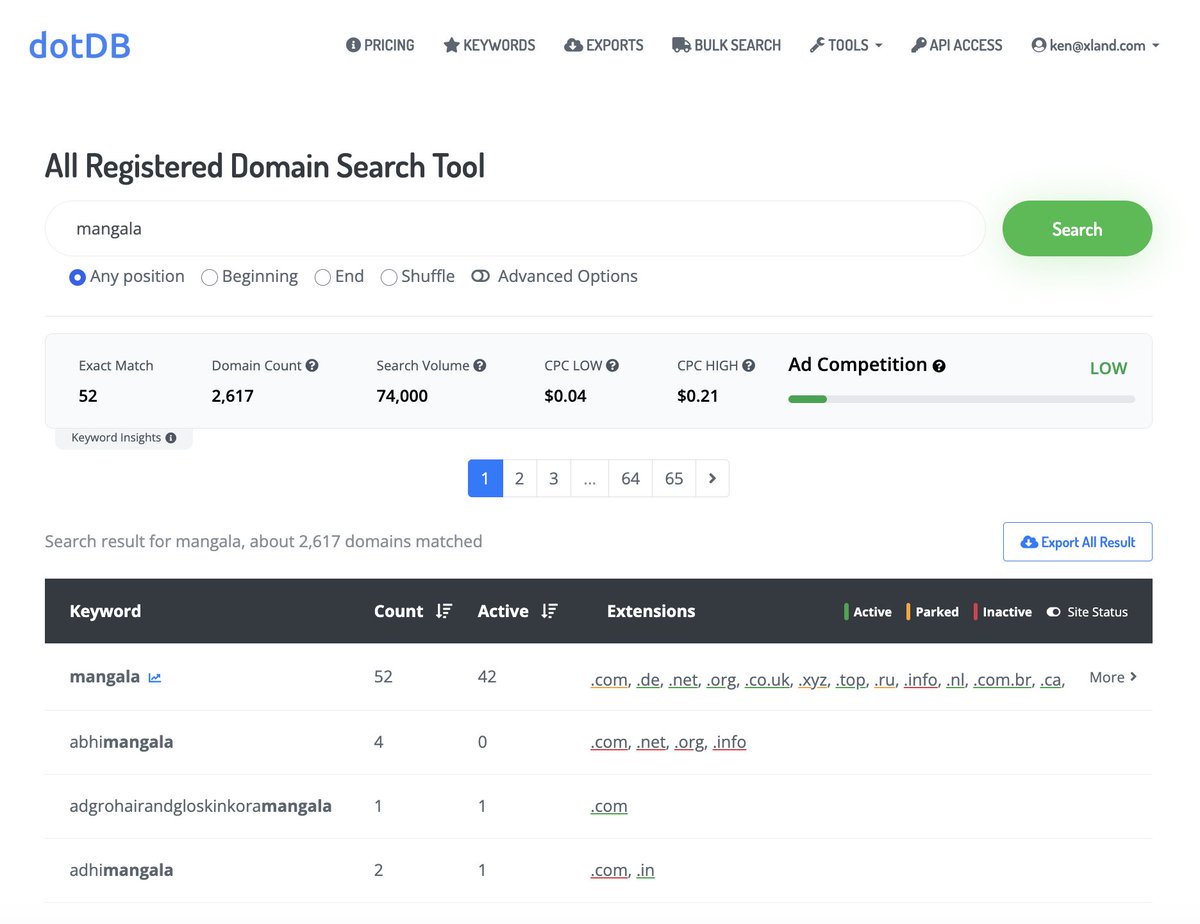The height and width of the screenshot is (924, 1200).
Task: Go to results page 1
Action: click(x=485, y=479)
